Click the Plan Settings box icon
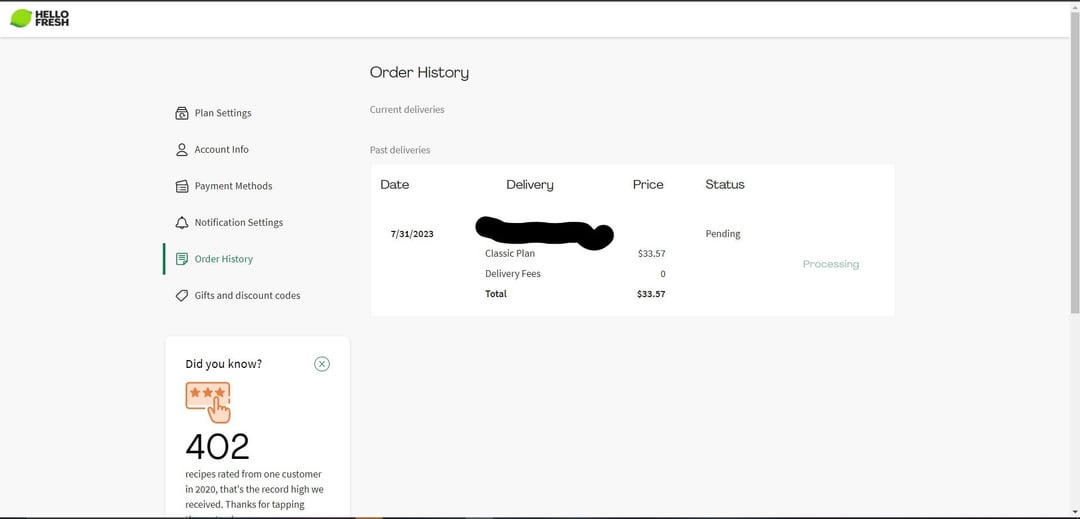The width and height of the screenshot is (1080, 519). pyautogui.click(x=182, y=113)
